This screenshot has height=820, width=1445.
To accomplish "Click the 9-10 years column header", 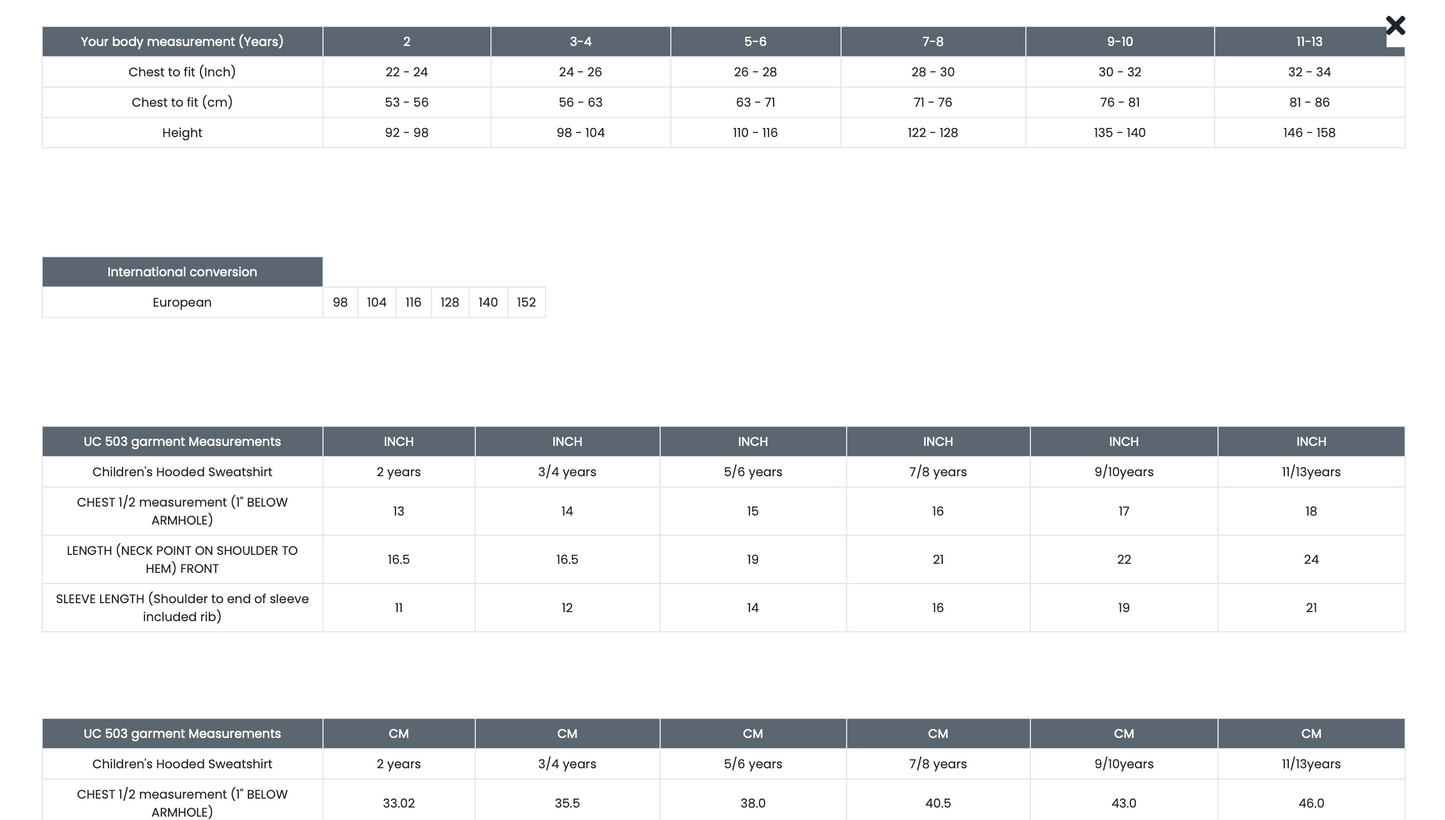I will 1119,42.
